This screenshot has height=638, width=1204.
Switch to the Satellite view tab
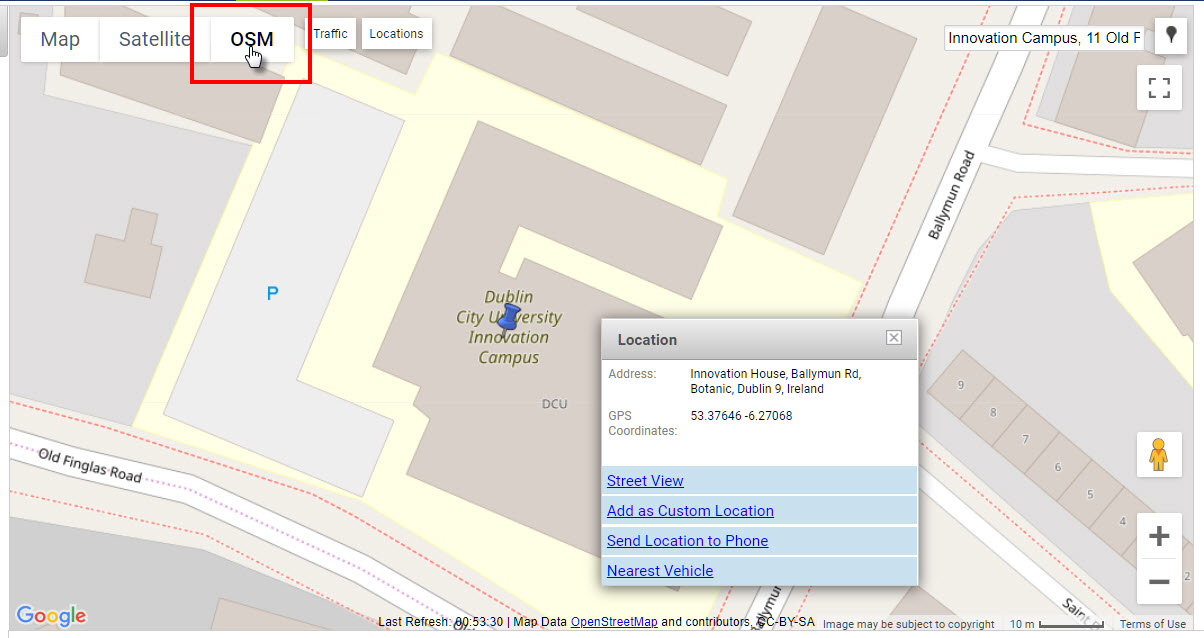[155, 40]
